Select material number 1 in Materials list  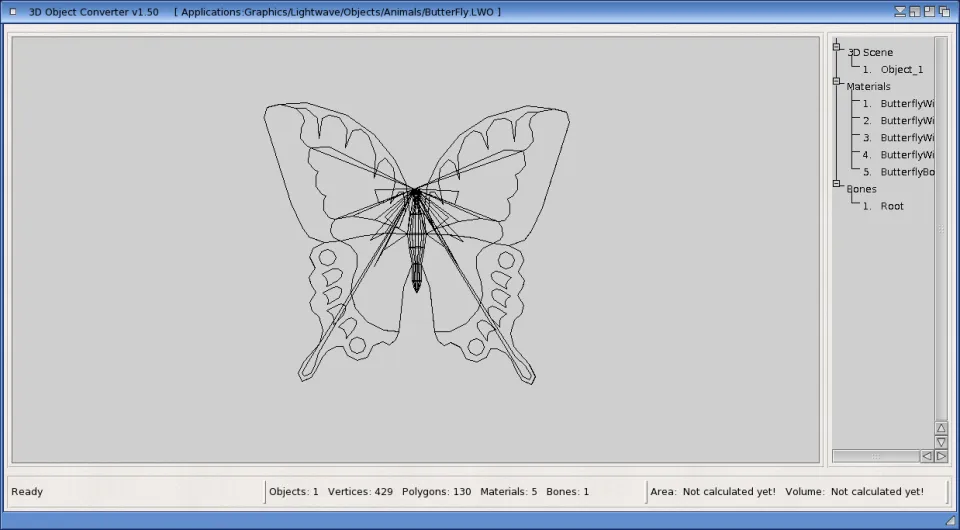click(x=906, y=104)
